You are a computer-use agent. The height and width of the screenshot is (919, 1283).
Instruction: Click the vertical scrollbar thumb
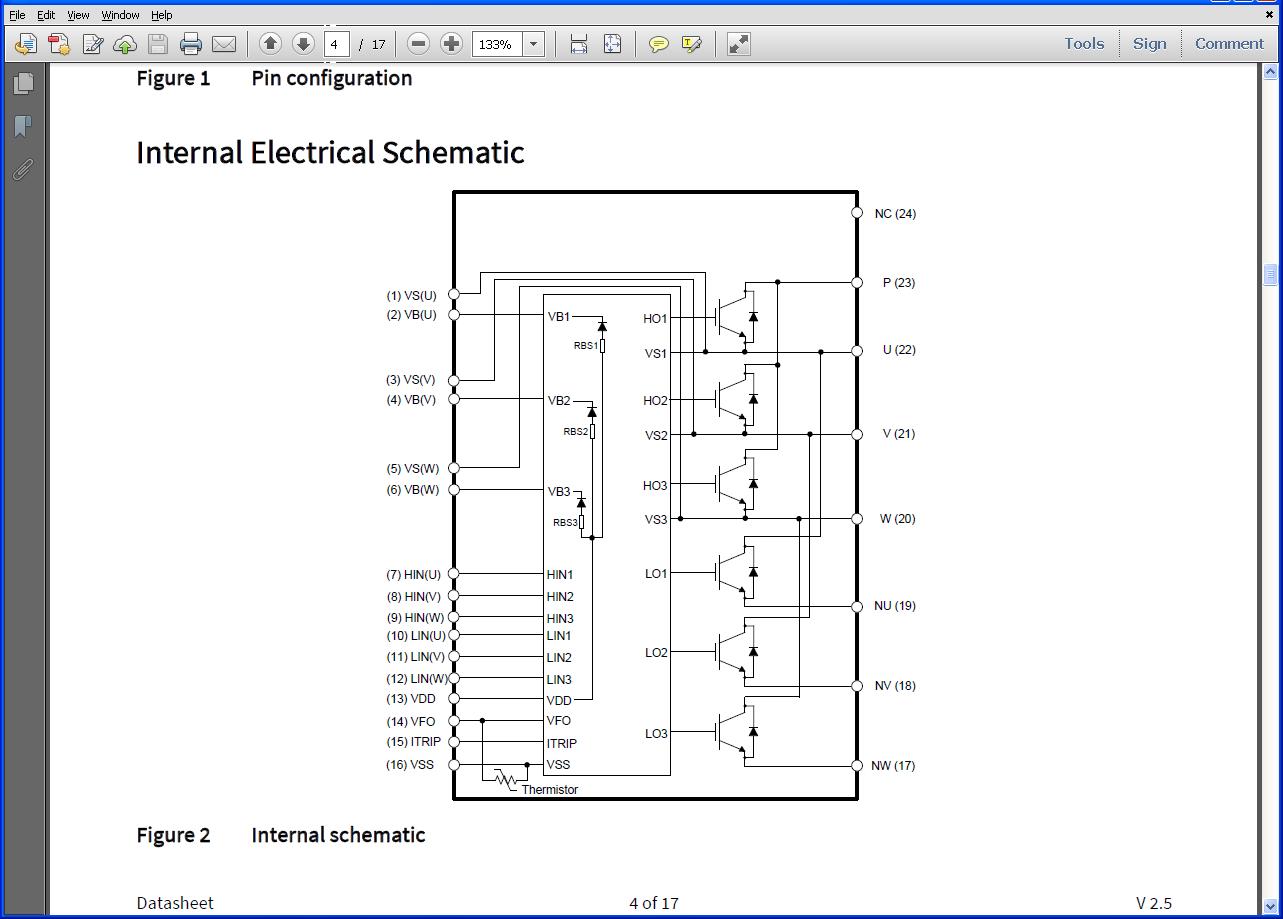[x=1271, y=274]
